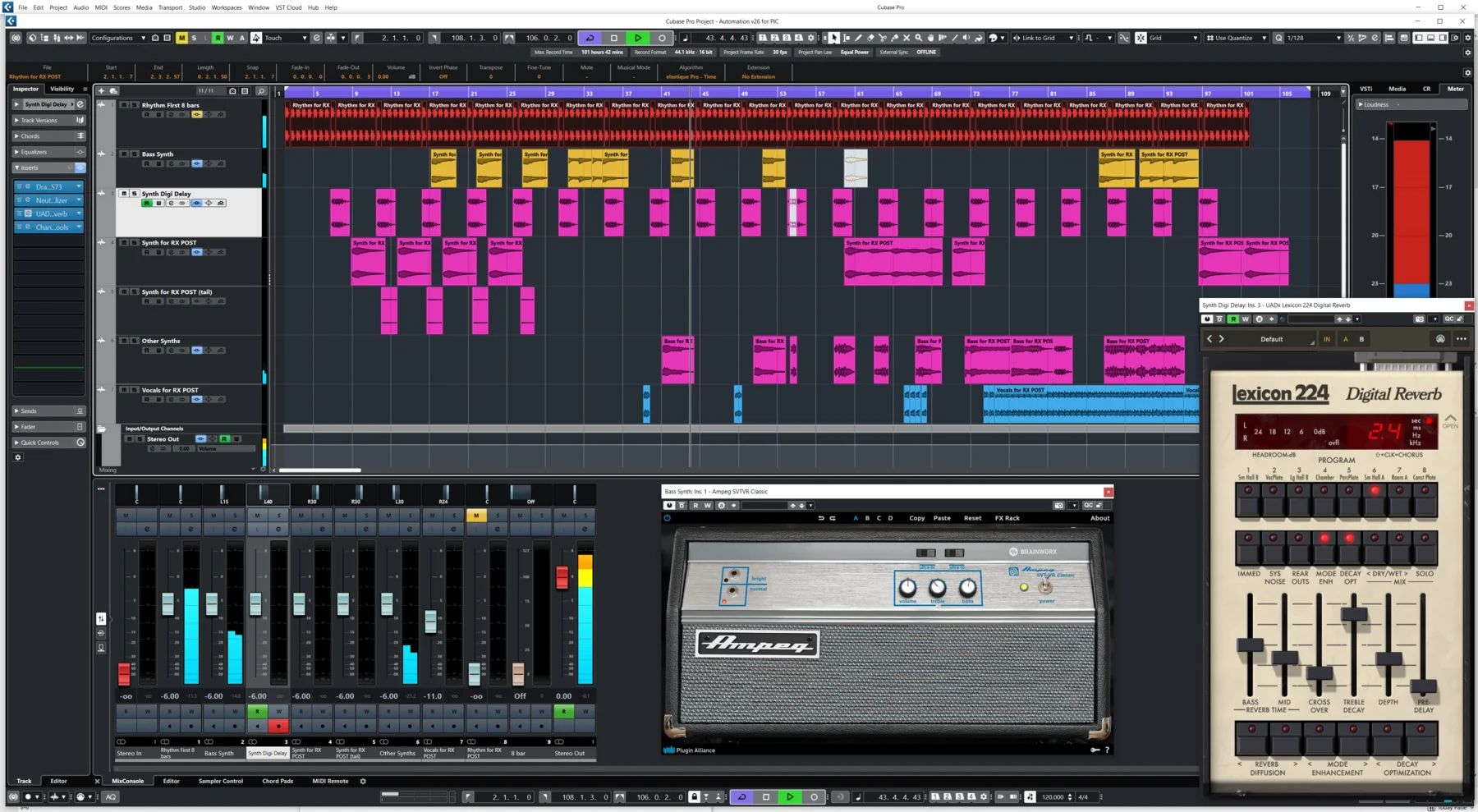Select the Object Selection arrow tool
1478x812 pixels.
pos(834,38)
